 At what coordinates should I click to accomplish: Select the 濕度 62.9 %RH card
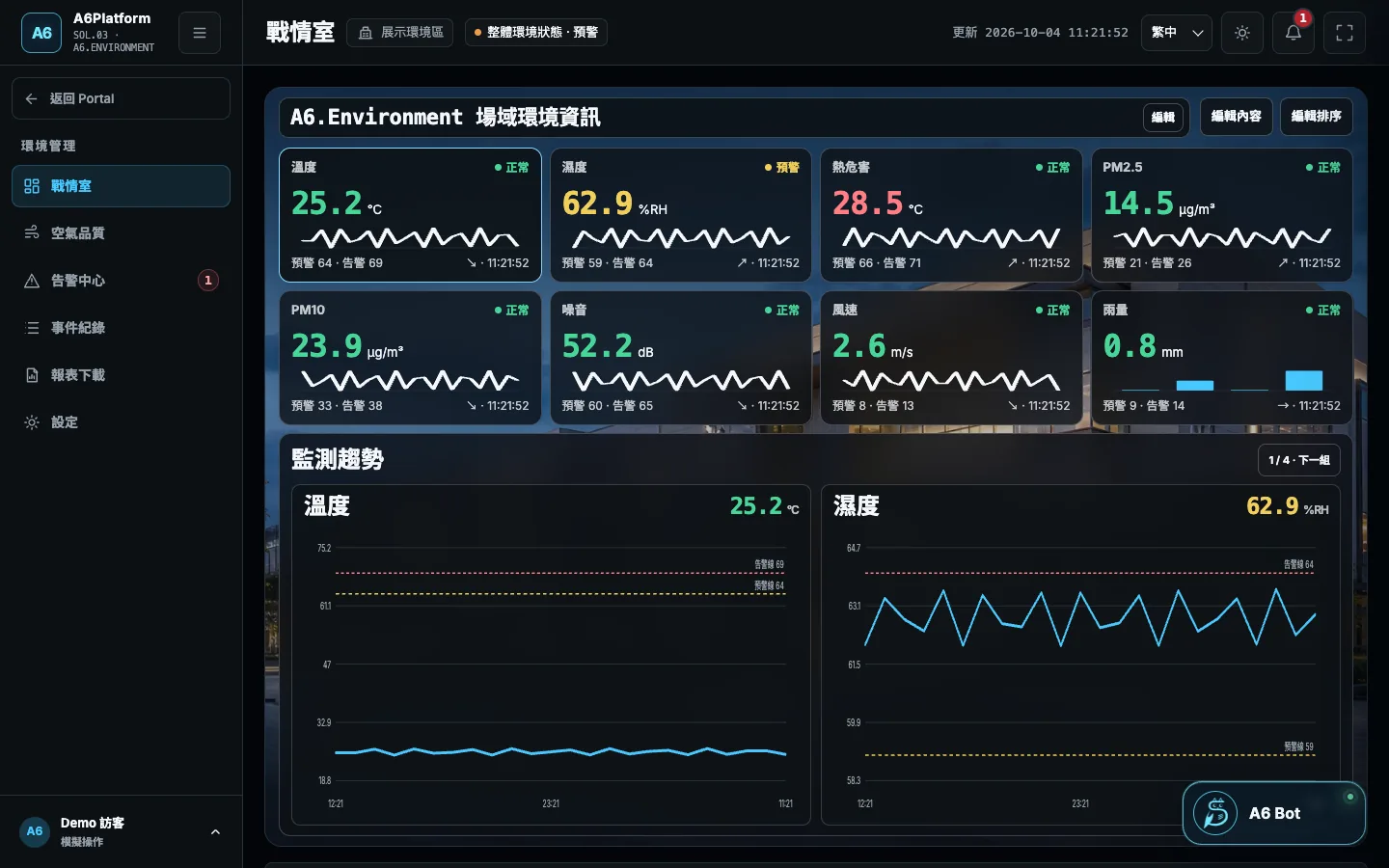(x=681, y=215)
